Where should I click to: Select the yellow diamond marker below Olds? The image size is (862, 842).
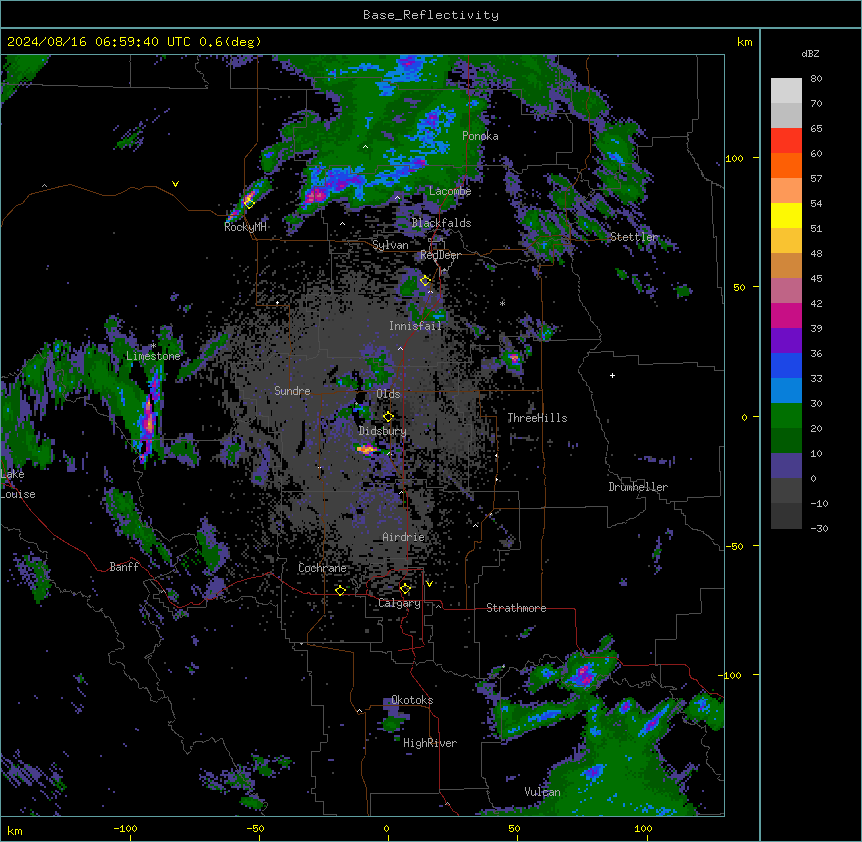click(388, 417)
